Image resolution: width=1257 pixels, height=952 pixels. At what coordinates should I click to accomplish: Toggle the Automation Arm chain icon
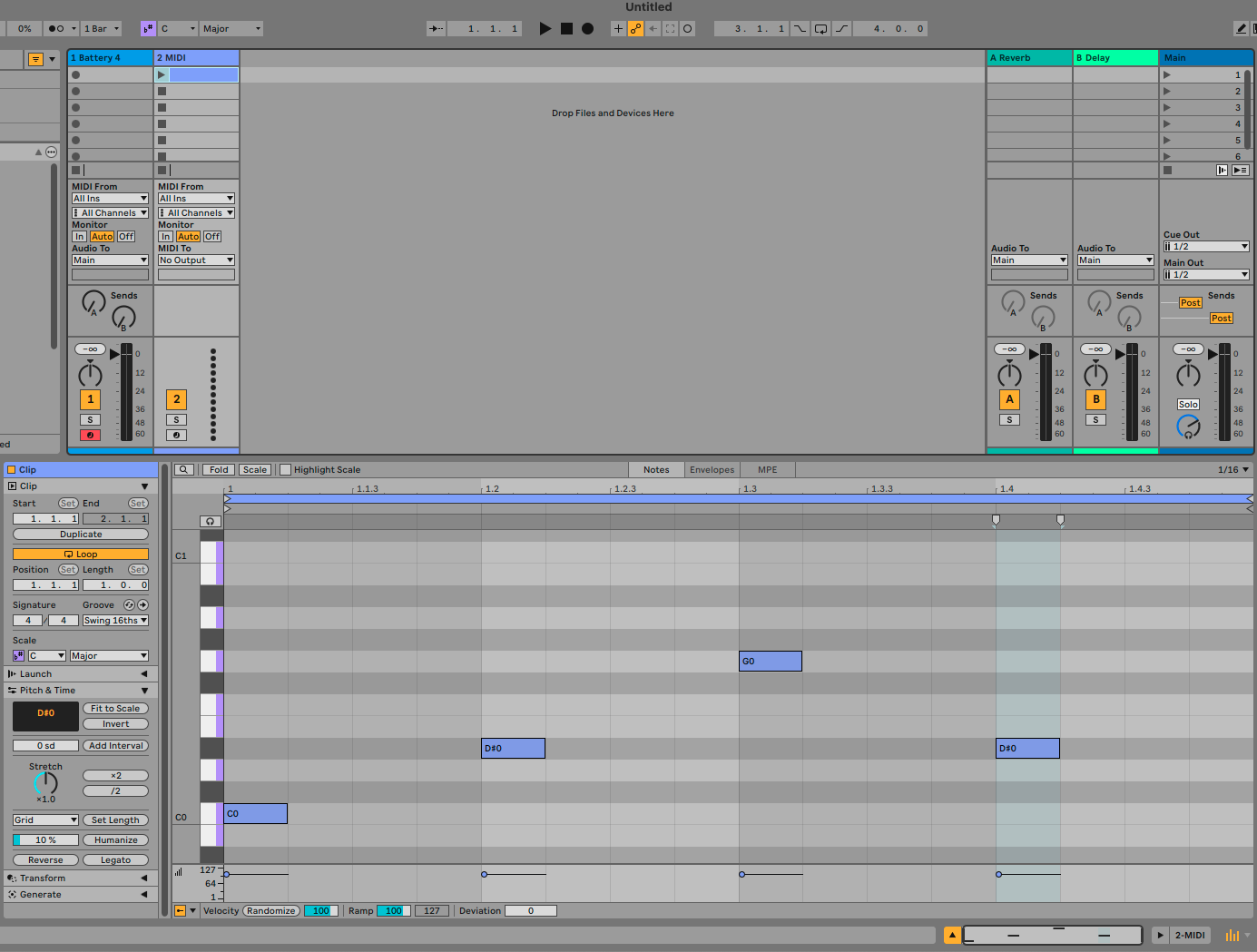(x=635, y=29)
